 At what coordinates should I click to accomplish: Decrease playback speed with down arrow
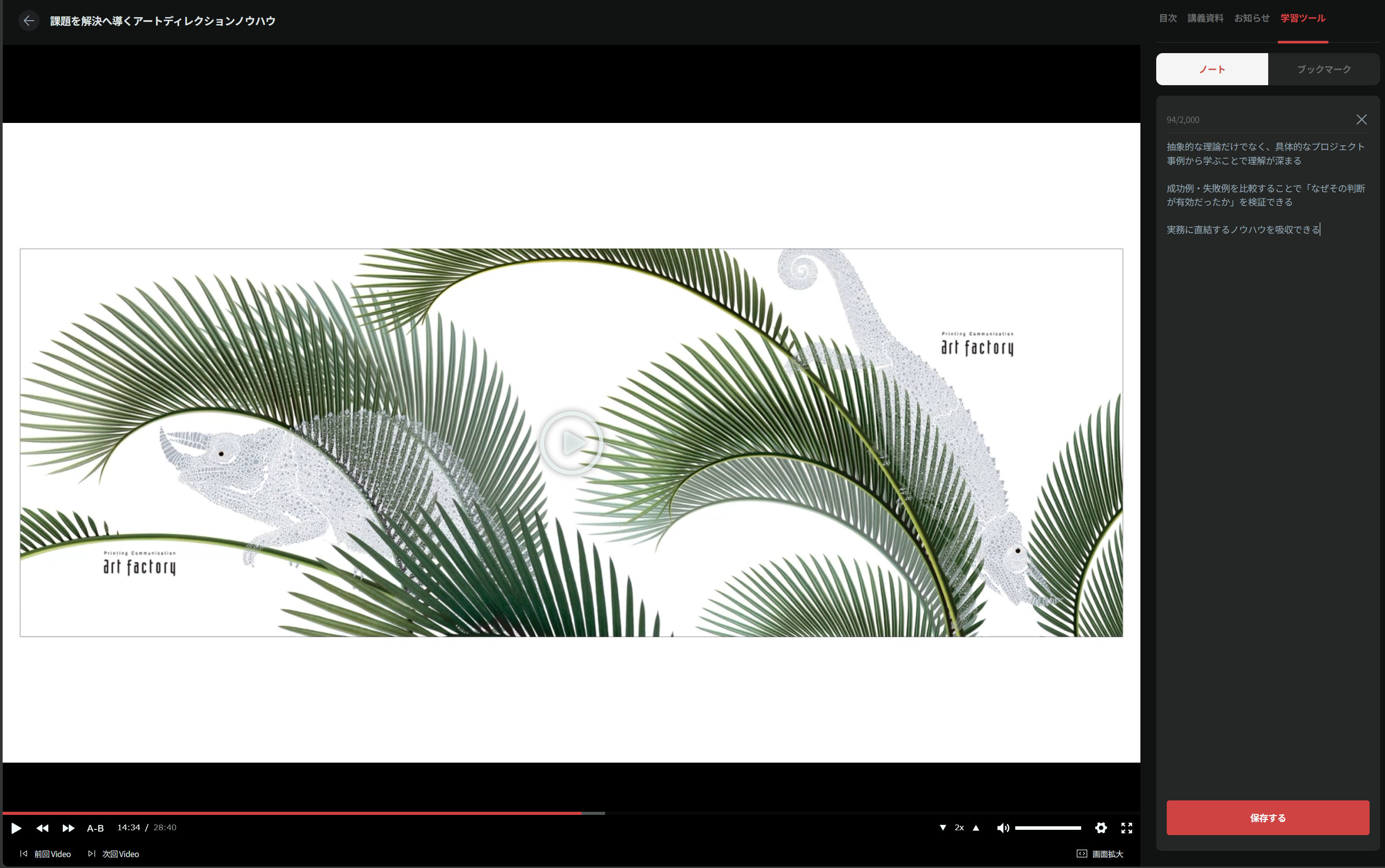click(x=942, y=828)
